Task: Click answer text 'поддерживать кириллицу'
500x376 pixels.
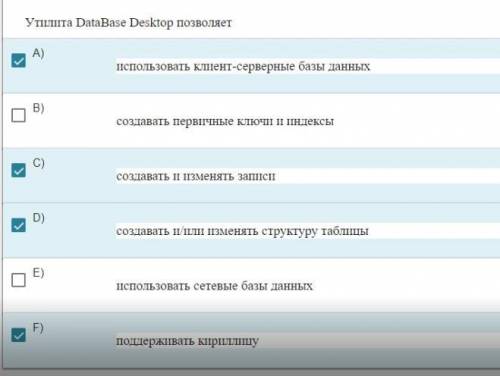Action: (x=187, y=341)
